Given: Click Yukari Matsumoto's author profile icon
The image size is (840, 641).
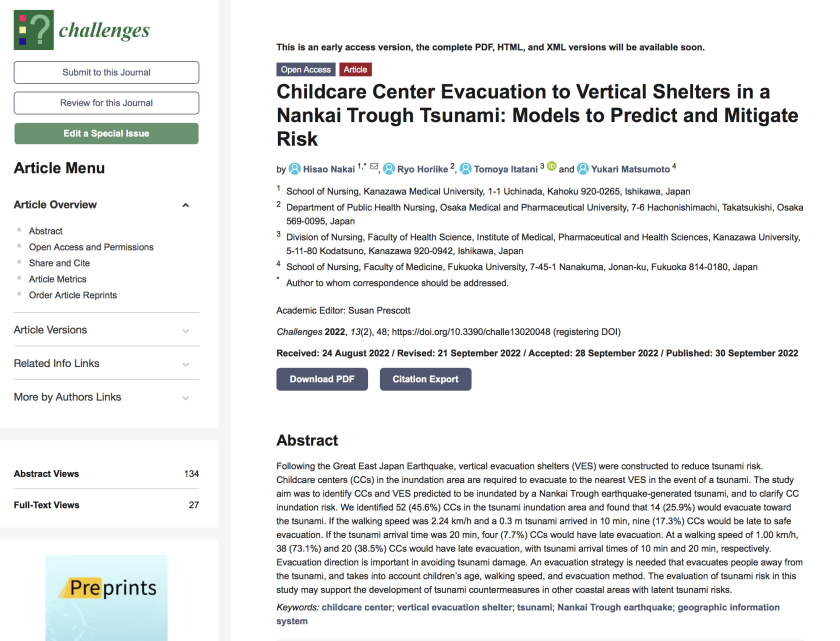Looking at the screenshot, I should point(584,169).
